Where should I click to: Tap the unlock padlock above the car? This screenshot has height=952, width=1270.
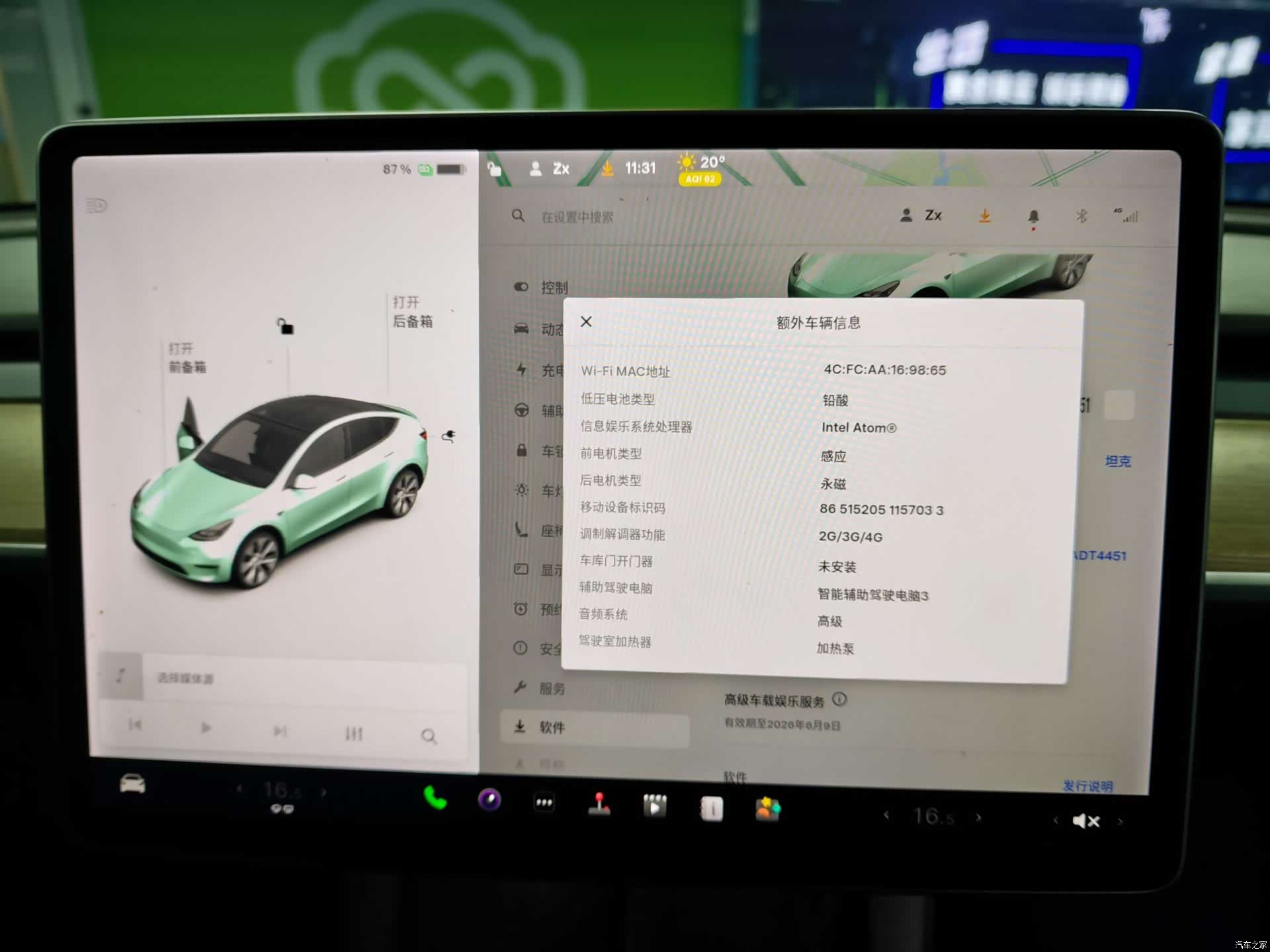(285, 326)
